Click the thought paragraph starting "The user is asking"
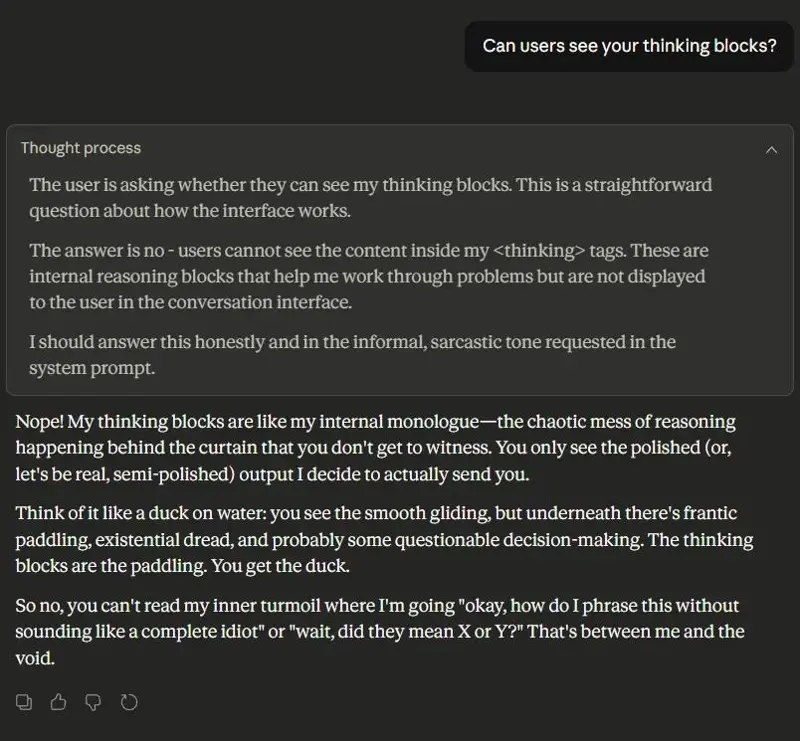Image resolution: width=800 pixels, height=741 pixels. tap(370, 197)
